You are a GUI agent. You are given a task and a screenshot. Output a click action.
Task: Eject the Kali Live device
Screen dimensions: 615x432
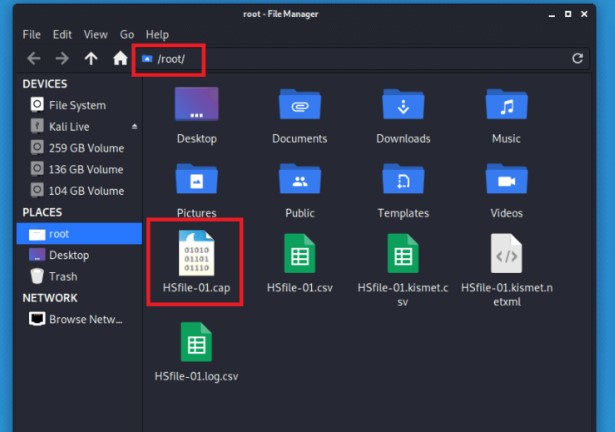[x=135, y=126]
